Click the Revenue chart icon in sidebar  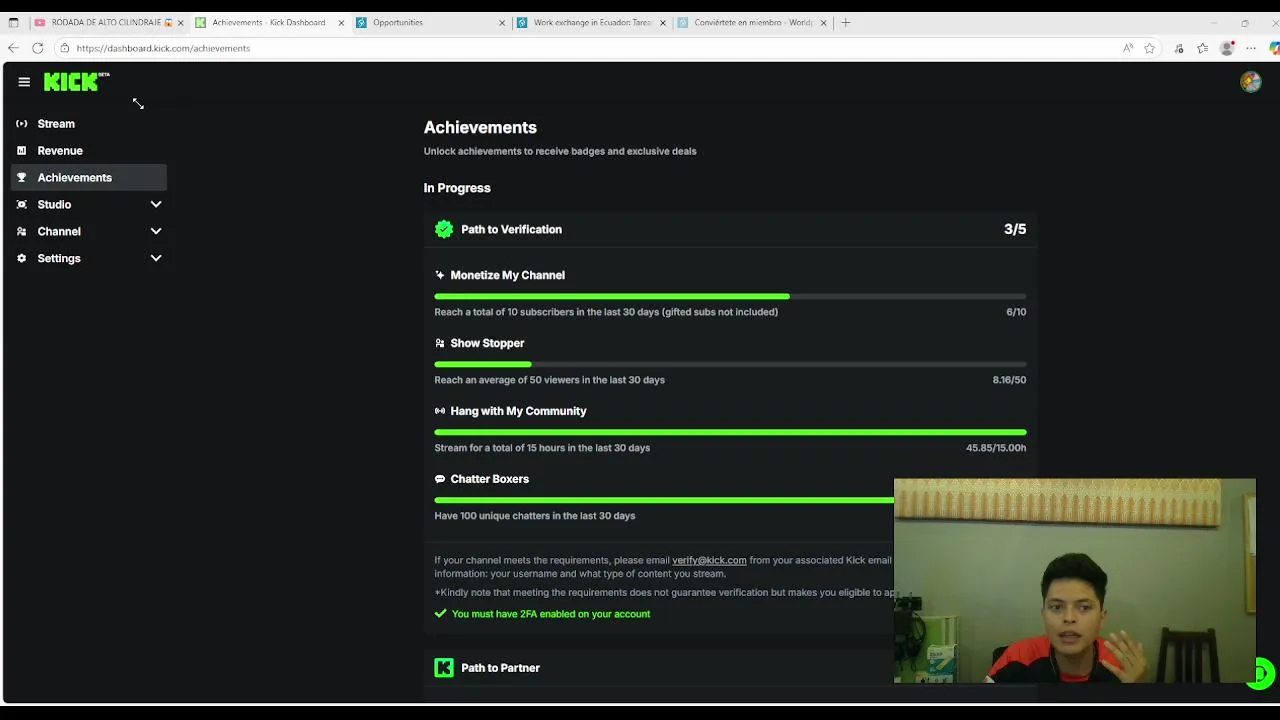click(22, 151)
